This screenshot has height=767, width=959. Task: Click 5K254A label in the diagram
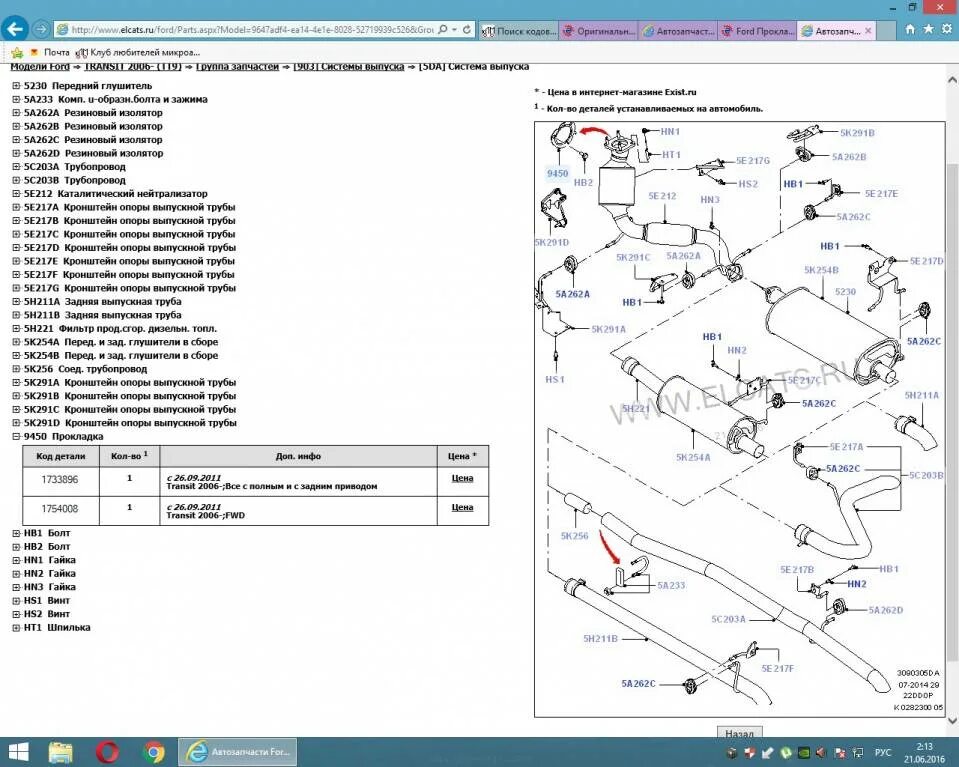tap(693, 458)
